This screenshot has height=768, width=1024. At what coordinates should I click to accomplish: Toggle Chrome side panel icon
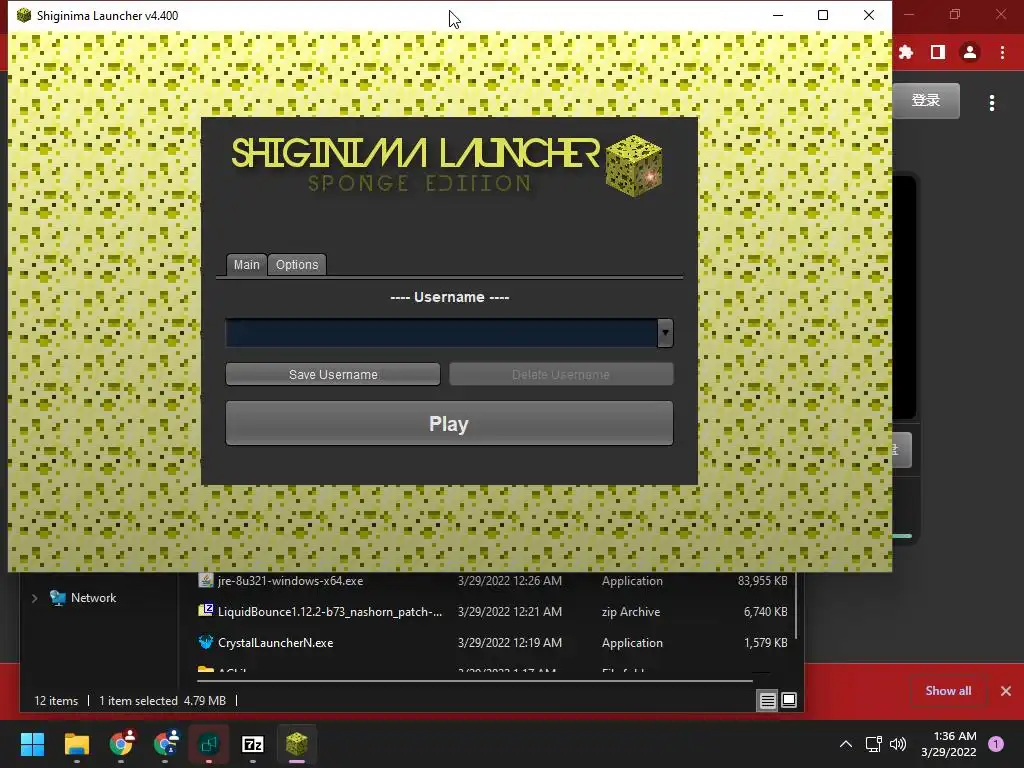pos(938,52)
